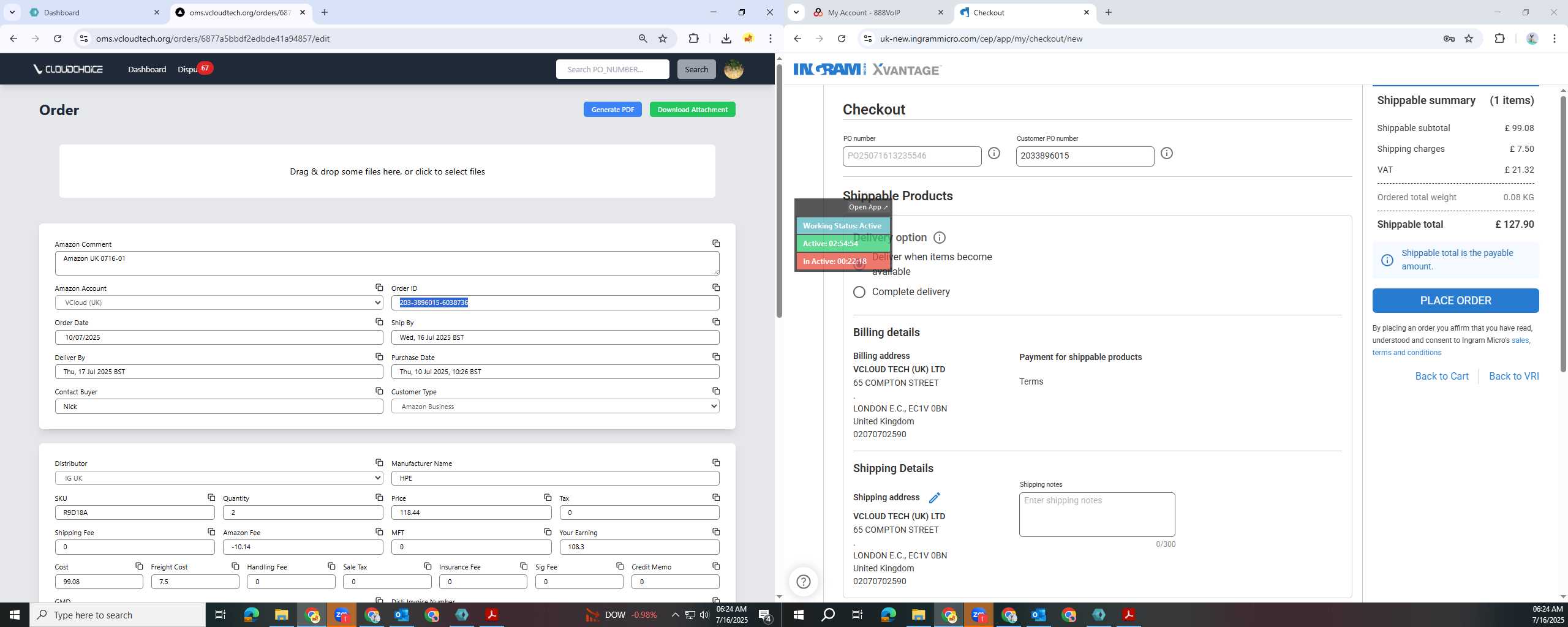This screenshot has width=1568, height=627.
Task: Copy the Deliver By value
Action: click(x=379, y=356)
